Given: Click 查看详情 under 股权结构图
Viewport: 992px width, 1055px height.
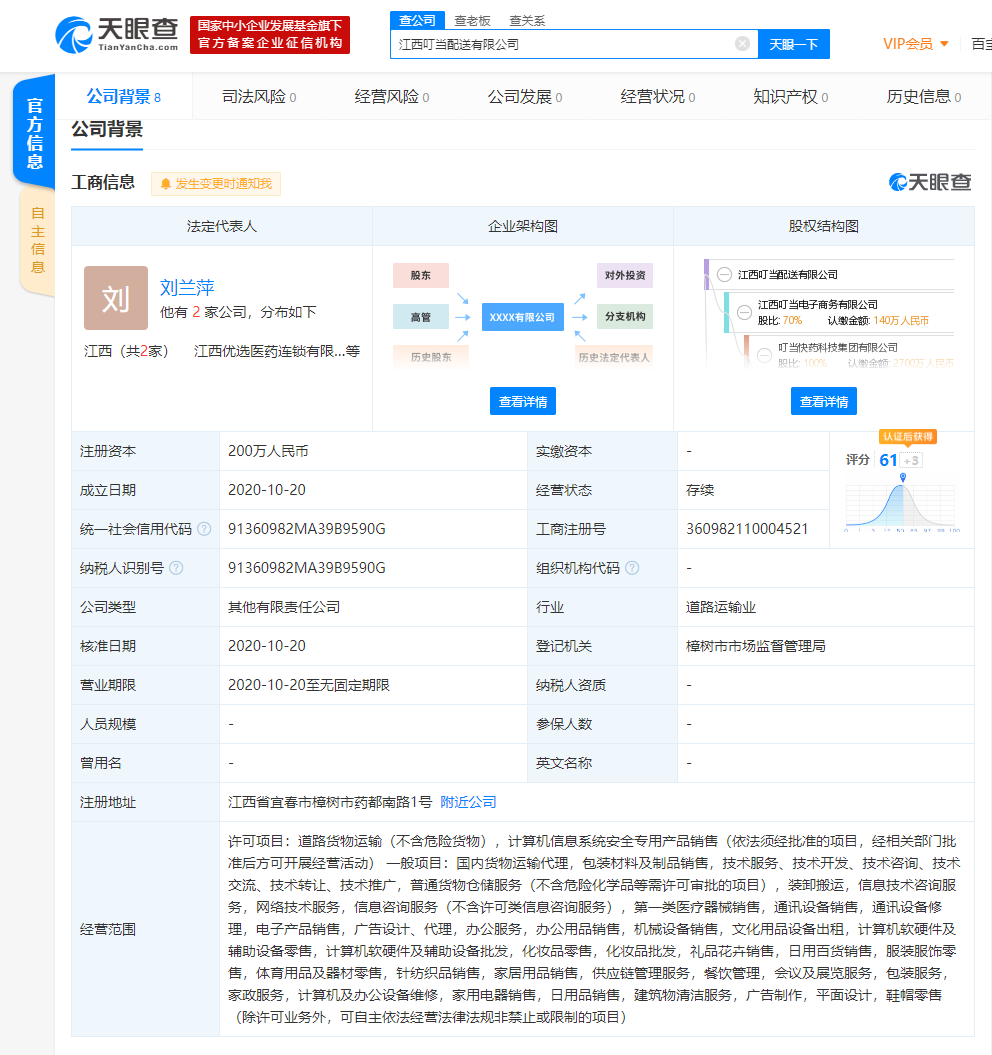Looking at the screenshot, I should 824,401.
